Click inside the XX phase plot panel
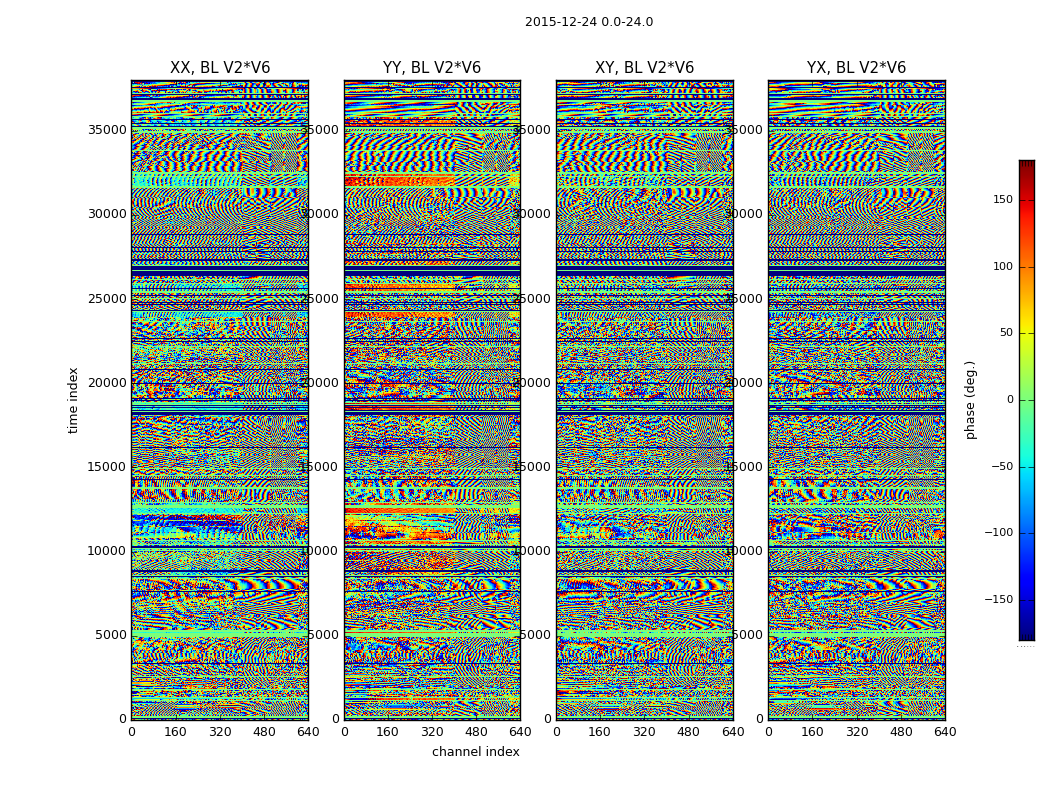This screenshot has width=1050, height=800. click(220, 400)
